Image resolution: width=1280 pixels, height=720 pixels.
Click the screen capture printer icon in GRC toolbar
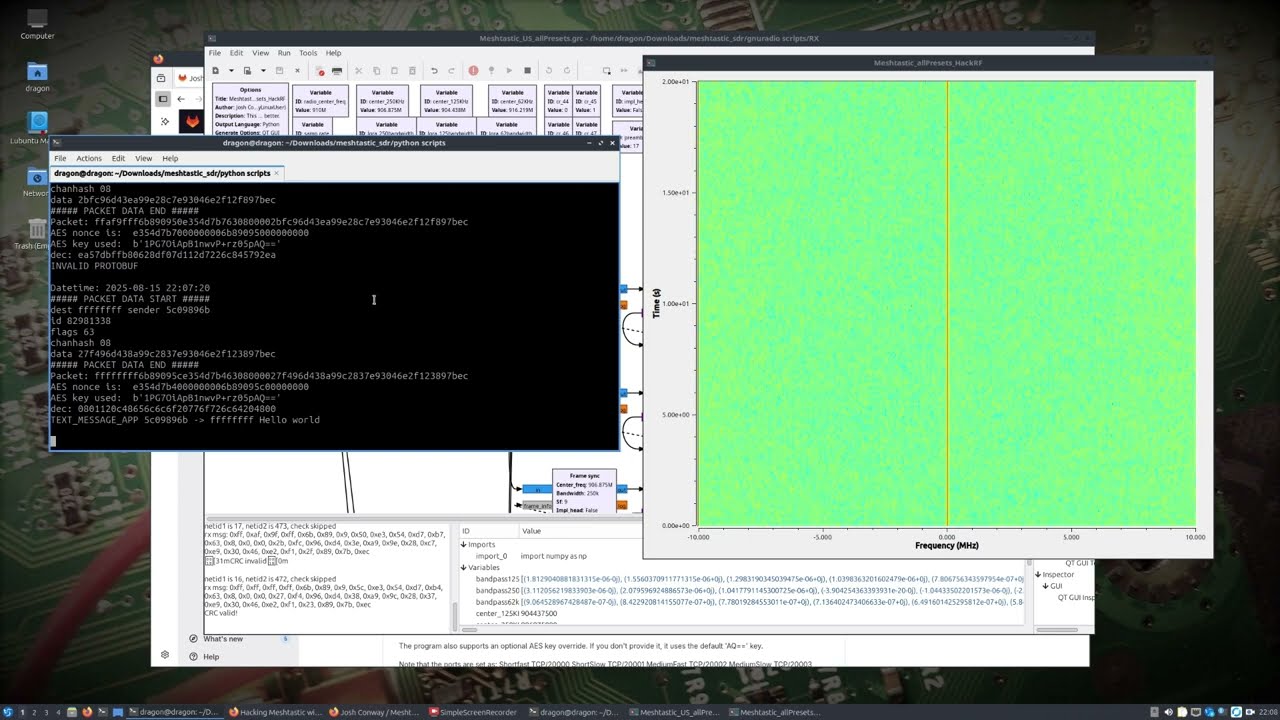[x=337, y=71]
